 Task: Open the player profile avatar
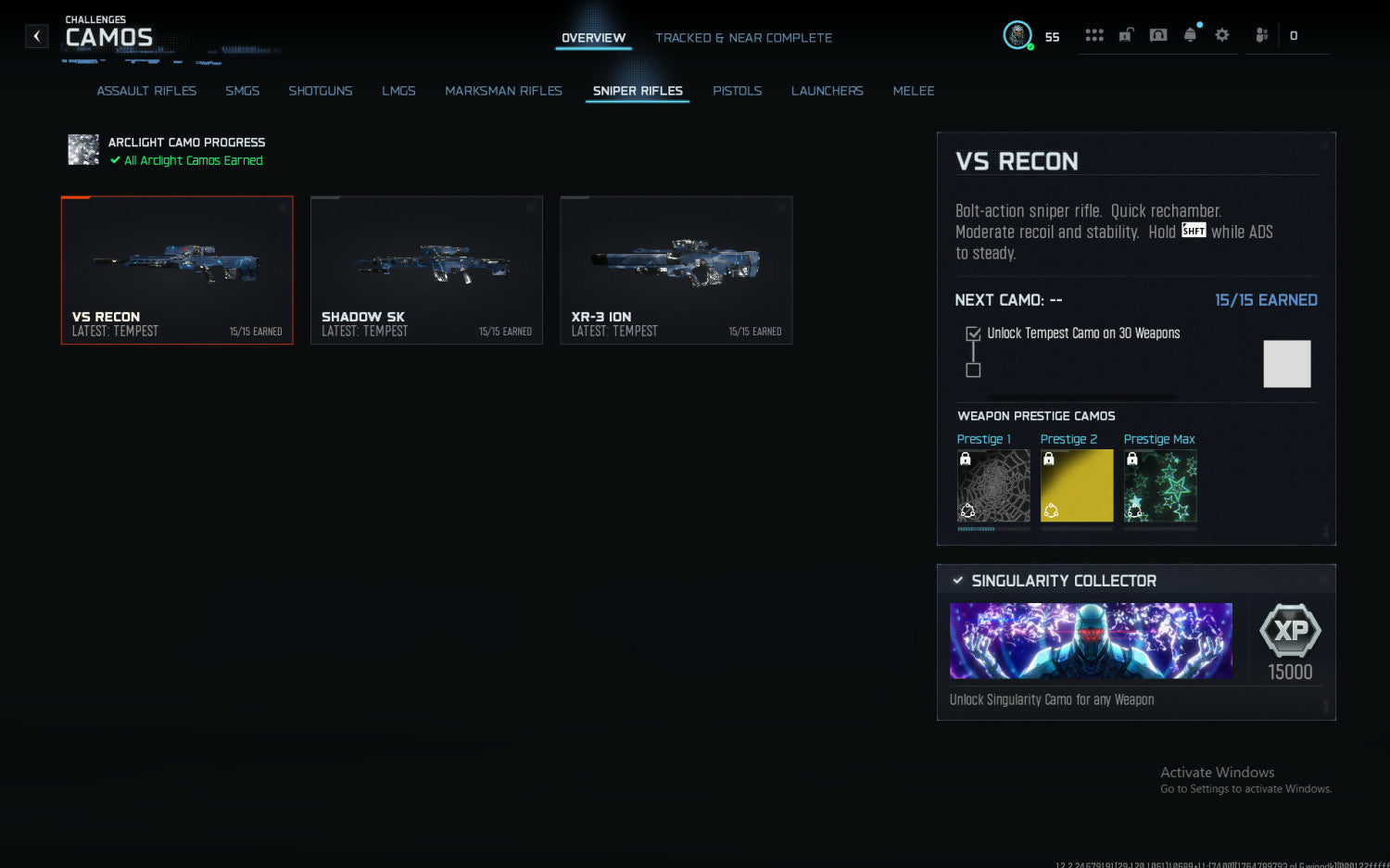(x=1017, y=35)
